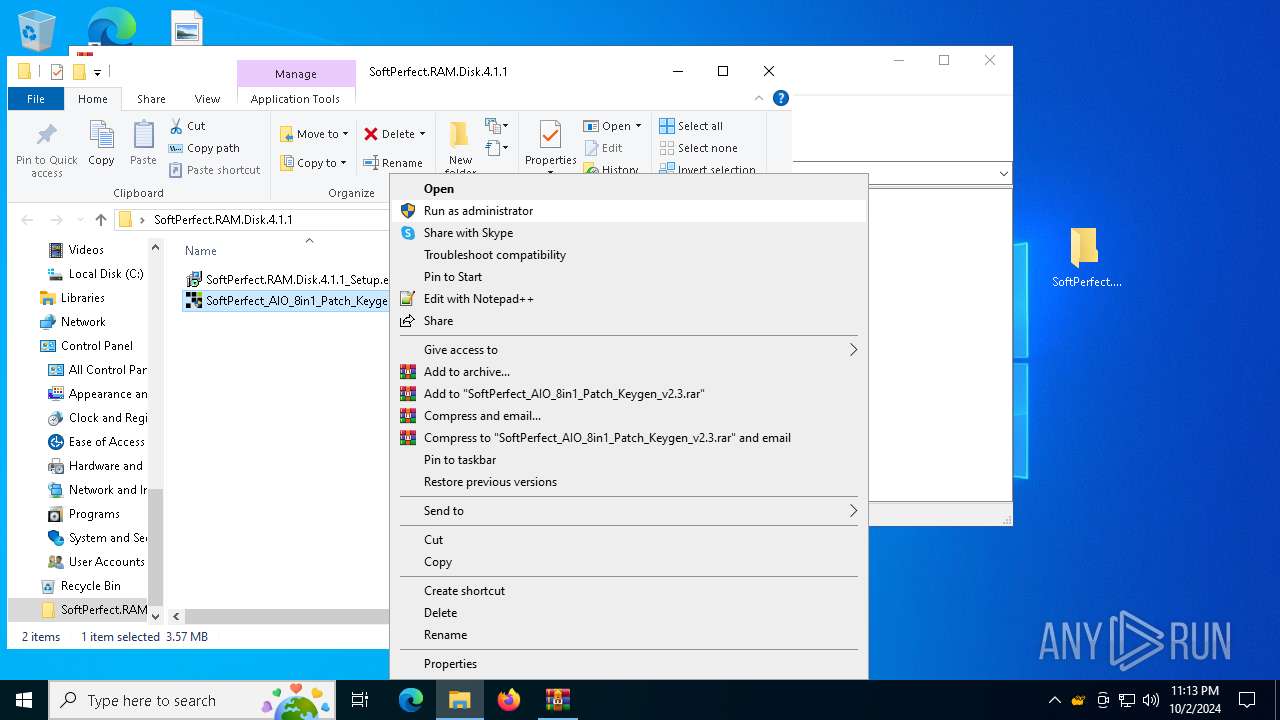The width and height of the screenshot is (1280, 720).
Task: Select Local Disk (C:) in sidebar
Action: point(96,274)
